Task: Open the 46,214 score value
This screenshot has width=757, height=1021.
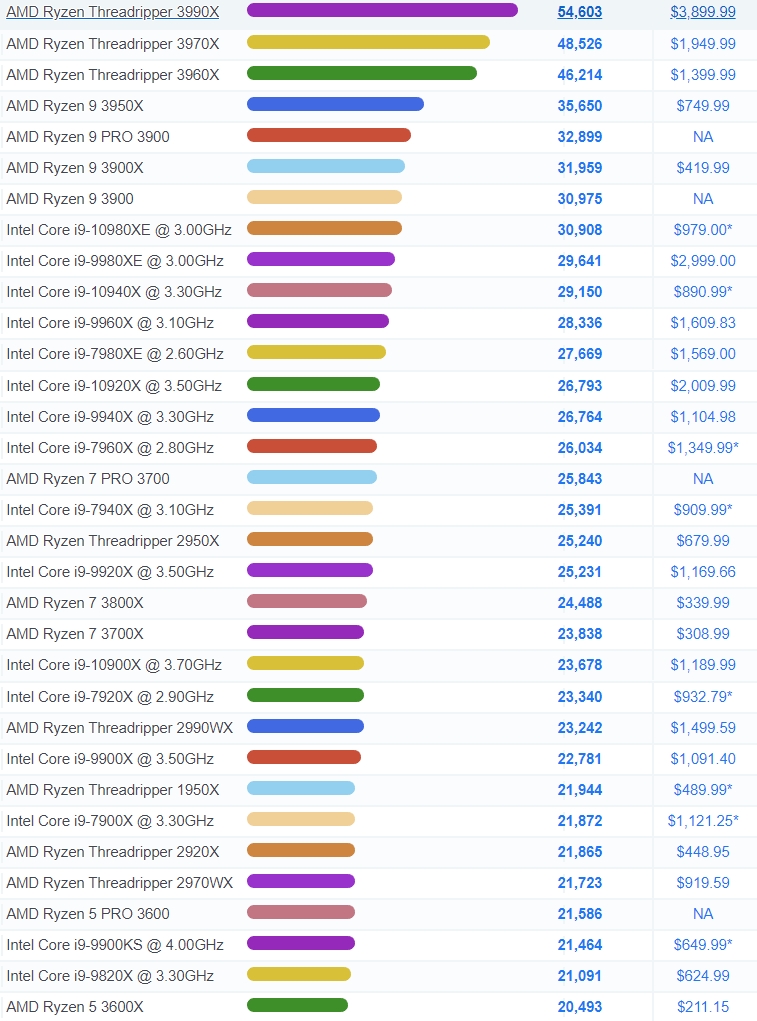Action: pyautogui.click(x=579, y=75)
